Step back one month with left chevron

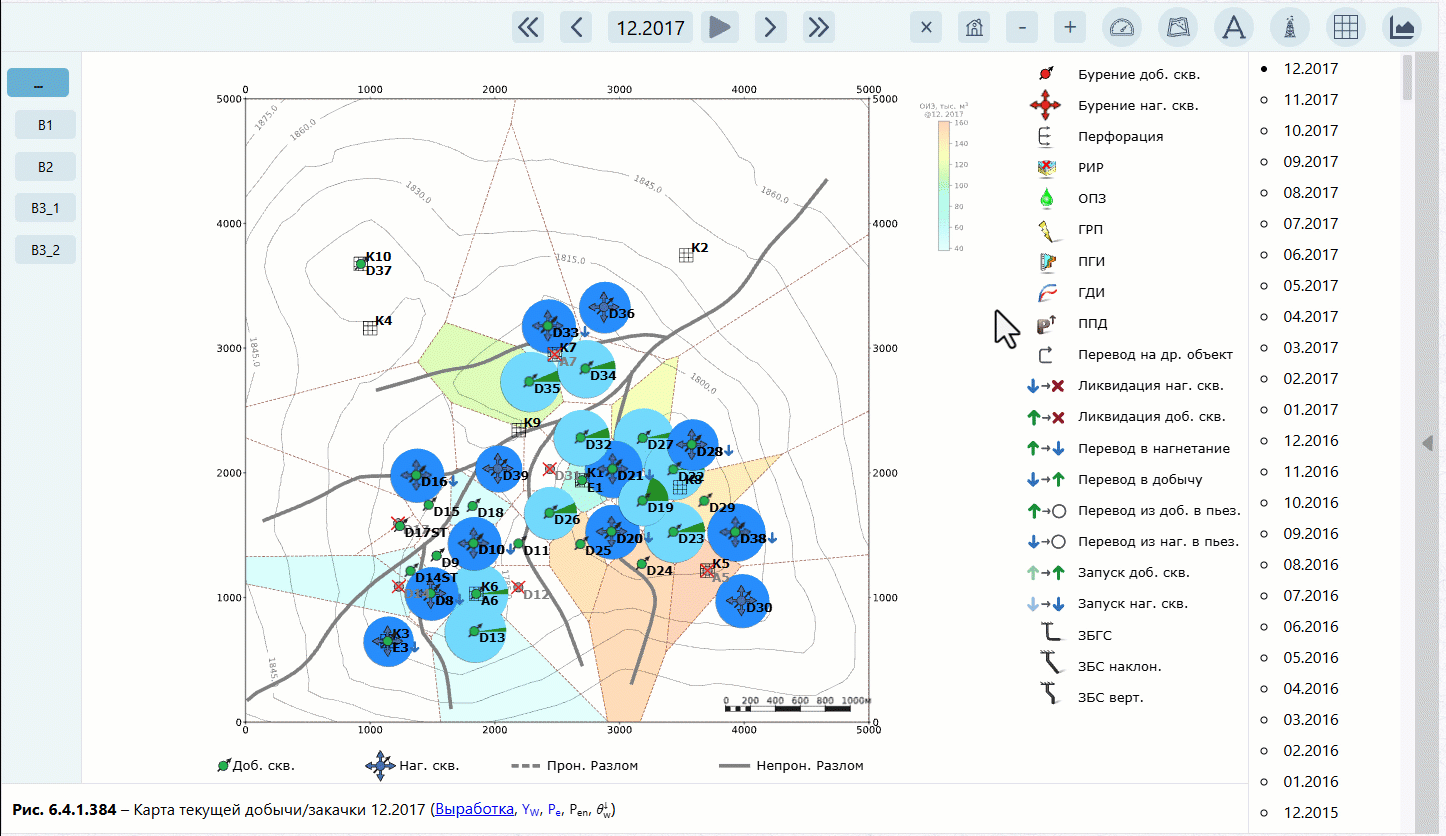click(576, 27)
